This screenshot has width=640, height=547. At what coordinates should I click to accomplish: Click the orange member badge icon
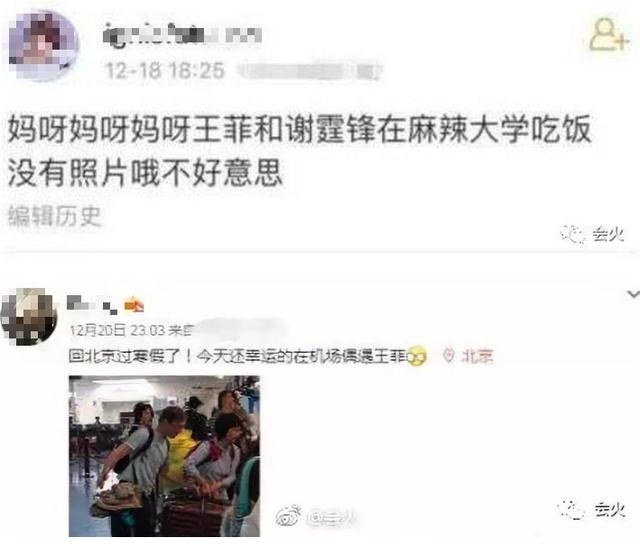[x=134, y=305]
